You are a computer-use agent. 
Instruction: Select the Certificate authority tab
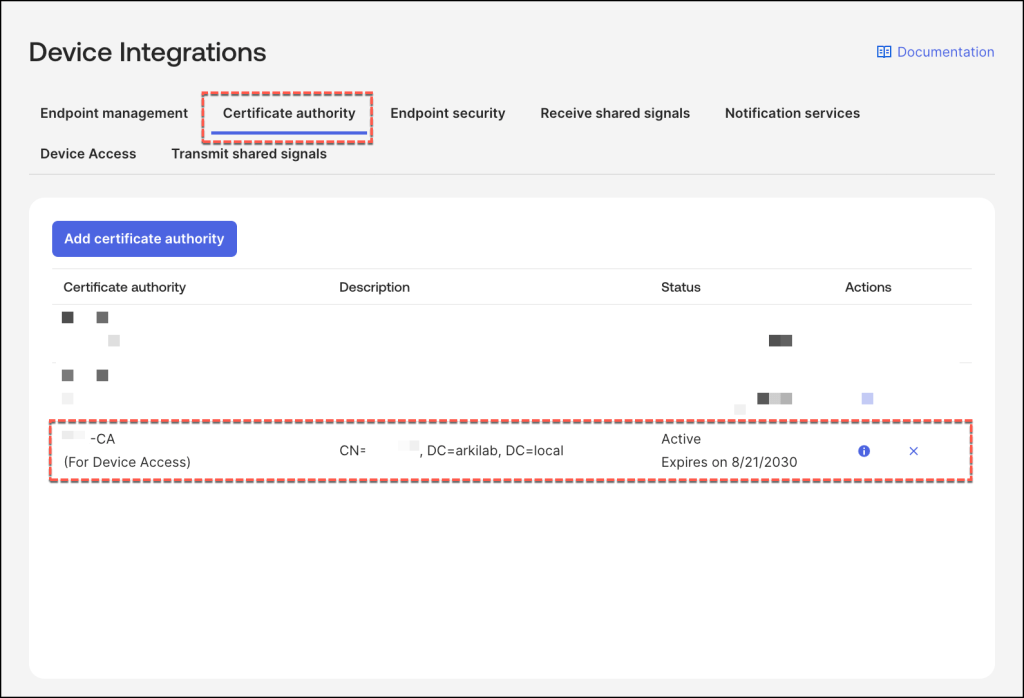(289, 113)
